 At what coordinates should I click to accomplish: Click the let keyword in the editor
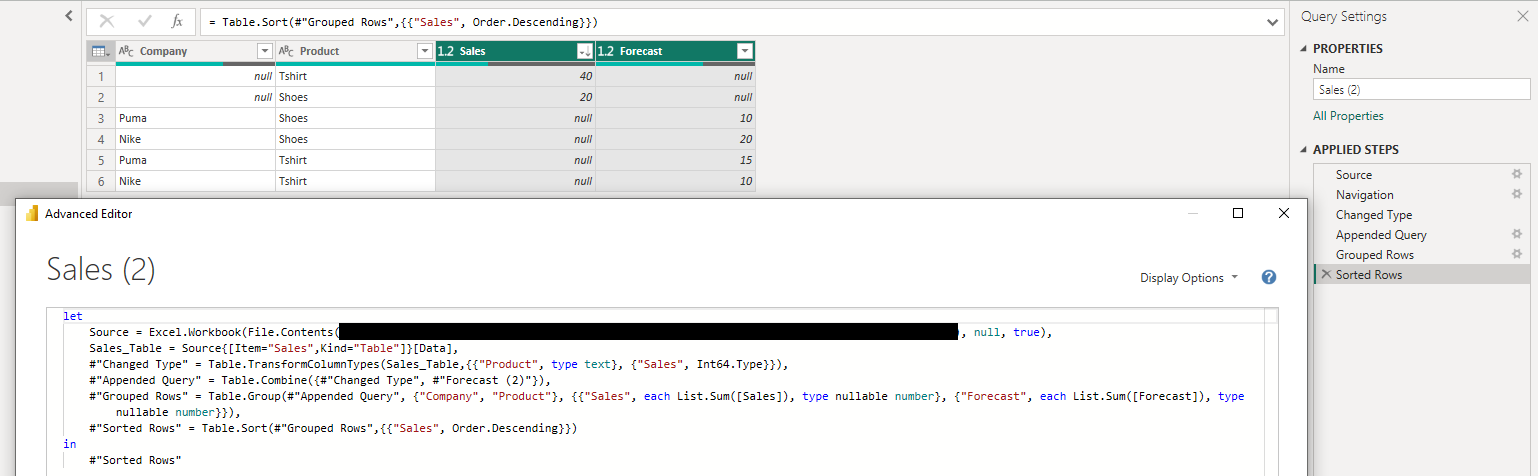click(x=72, y=316)
